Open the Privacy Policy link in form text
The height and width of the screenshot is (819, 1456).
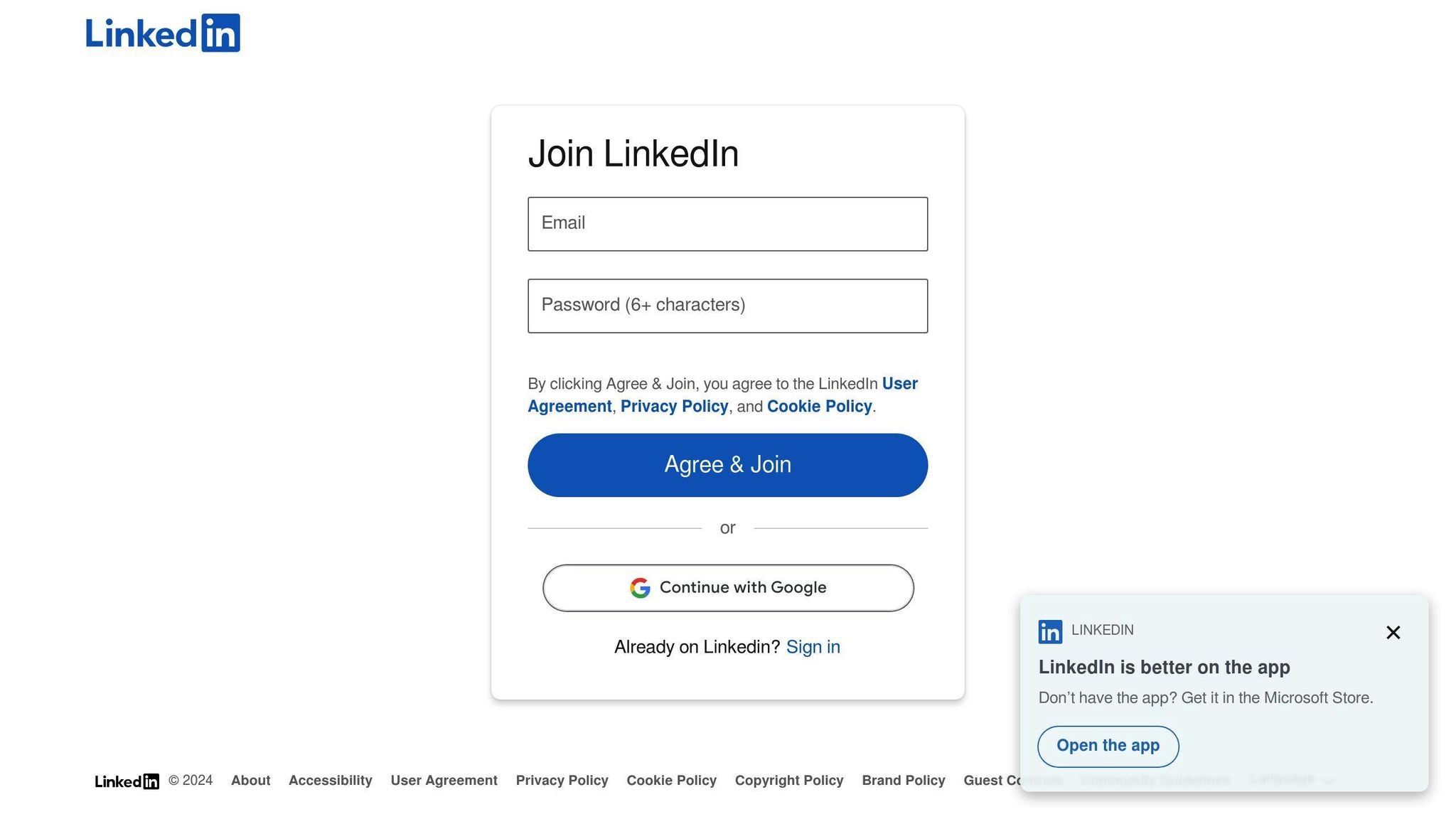click(x=674, y=407)
